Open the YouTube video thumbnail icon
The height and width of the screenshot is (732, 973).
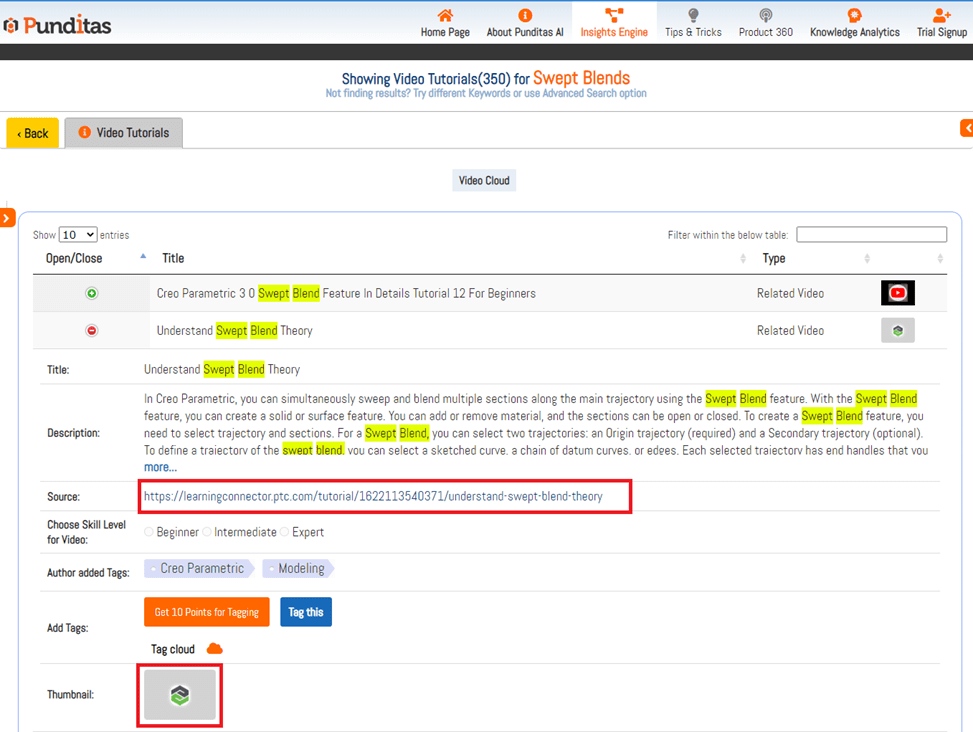coord(897,293)
